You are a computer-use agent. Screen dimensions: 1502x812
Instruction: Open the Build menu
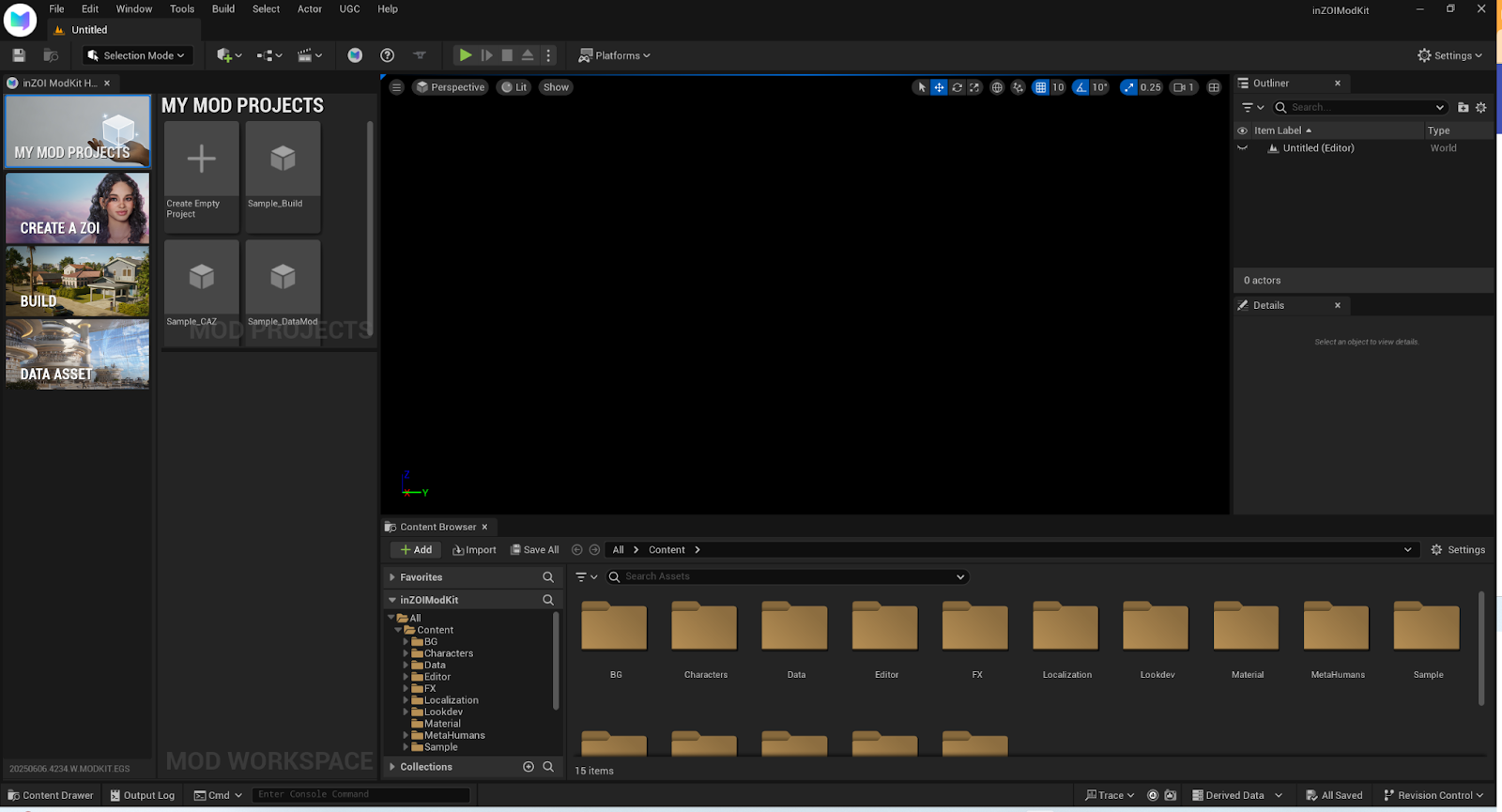click(x=223, y=8)
